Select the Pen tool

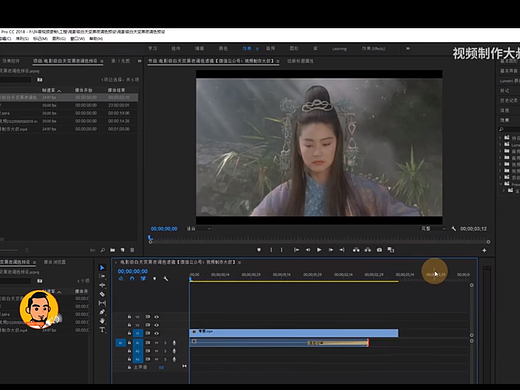click(102, 312)
